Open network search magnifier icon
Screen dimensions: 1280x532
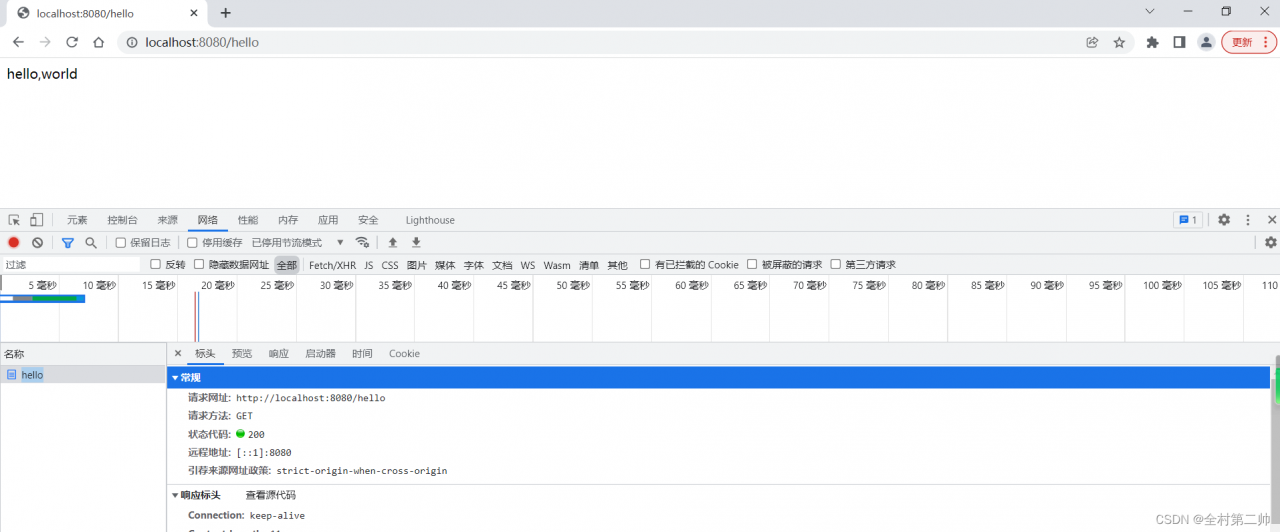coord(91,243)
